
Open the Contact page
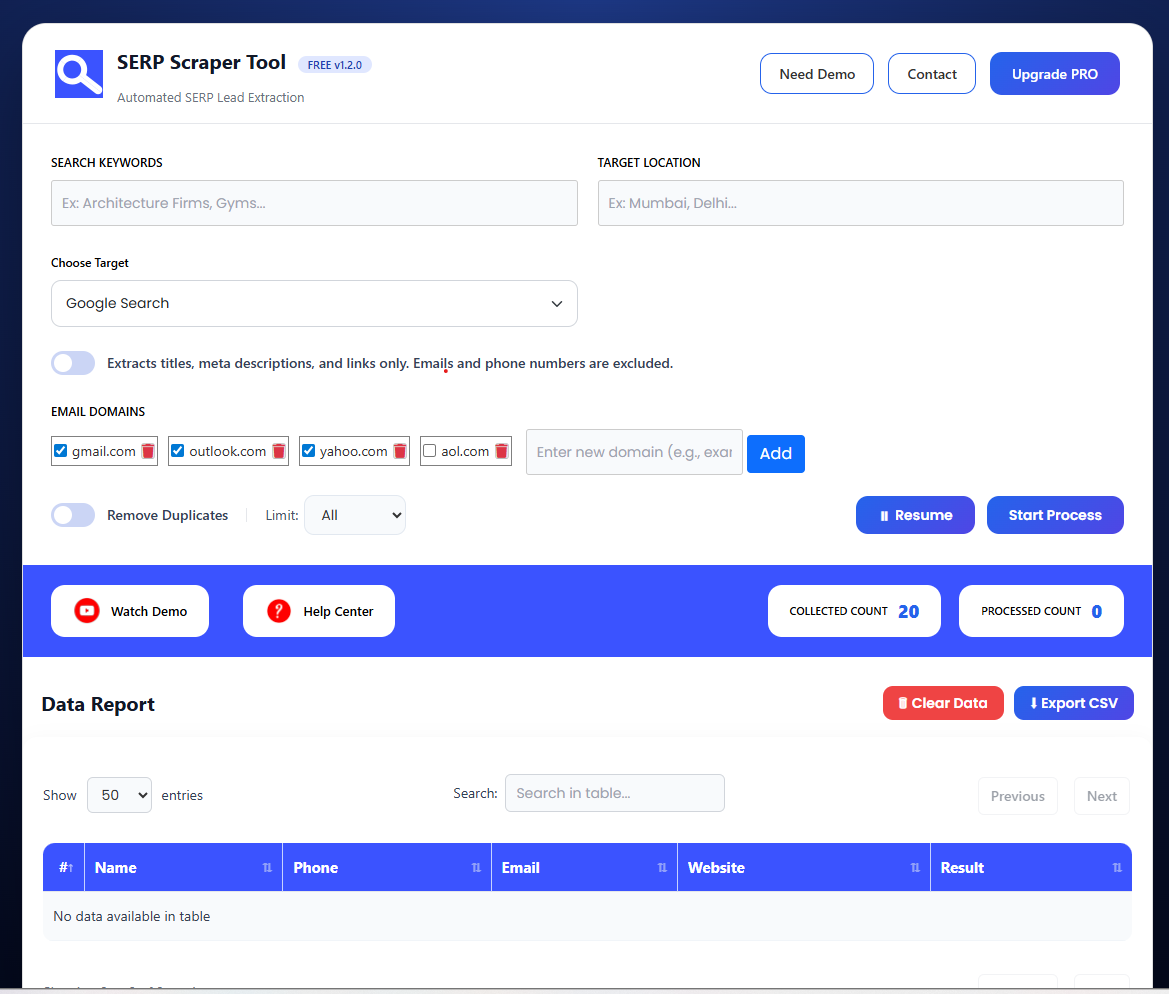point(931,73)
